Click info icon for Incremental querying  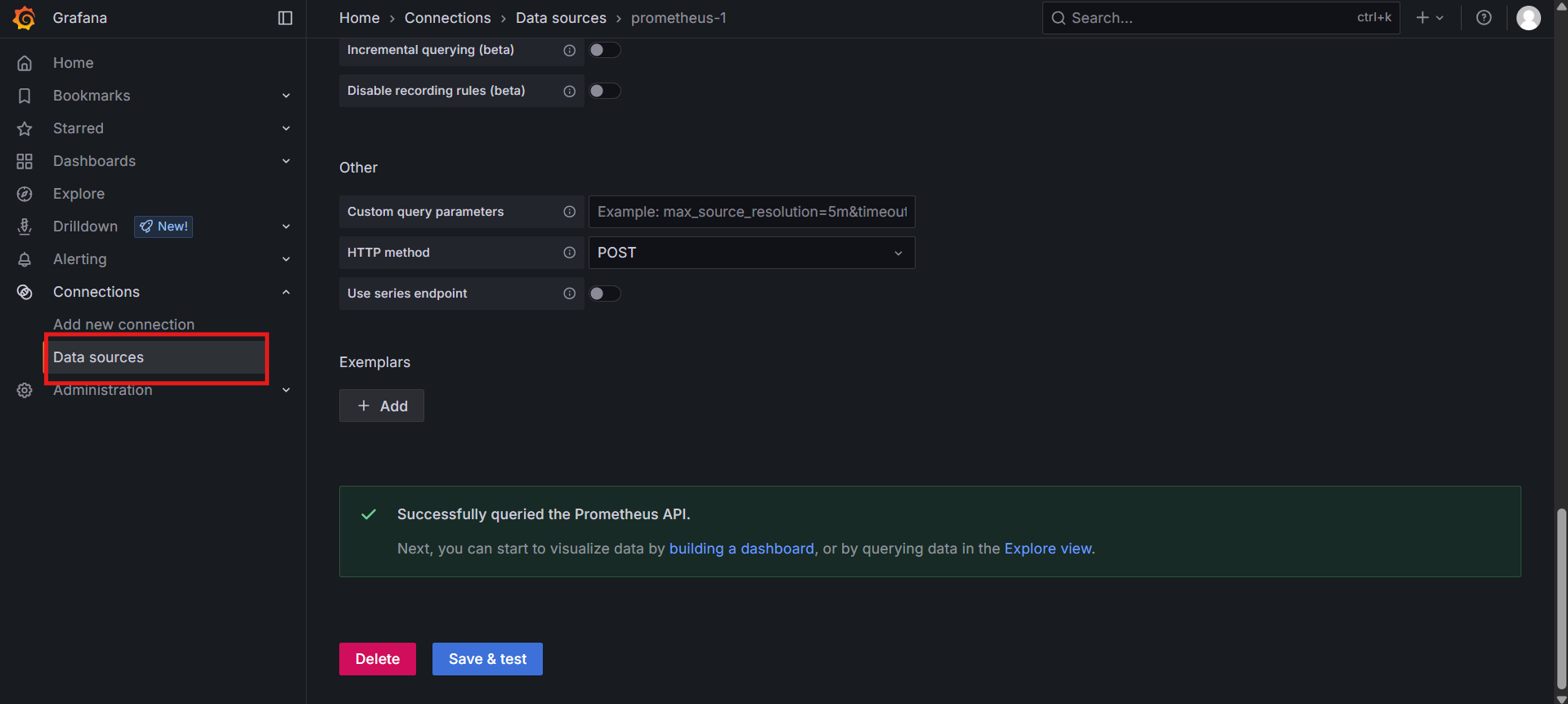click(570, 50)
